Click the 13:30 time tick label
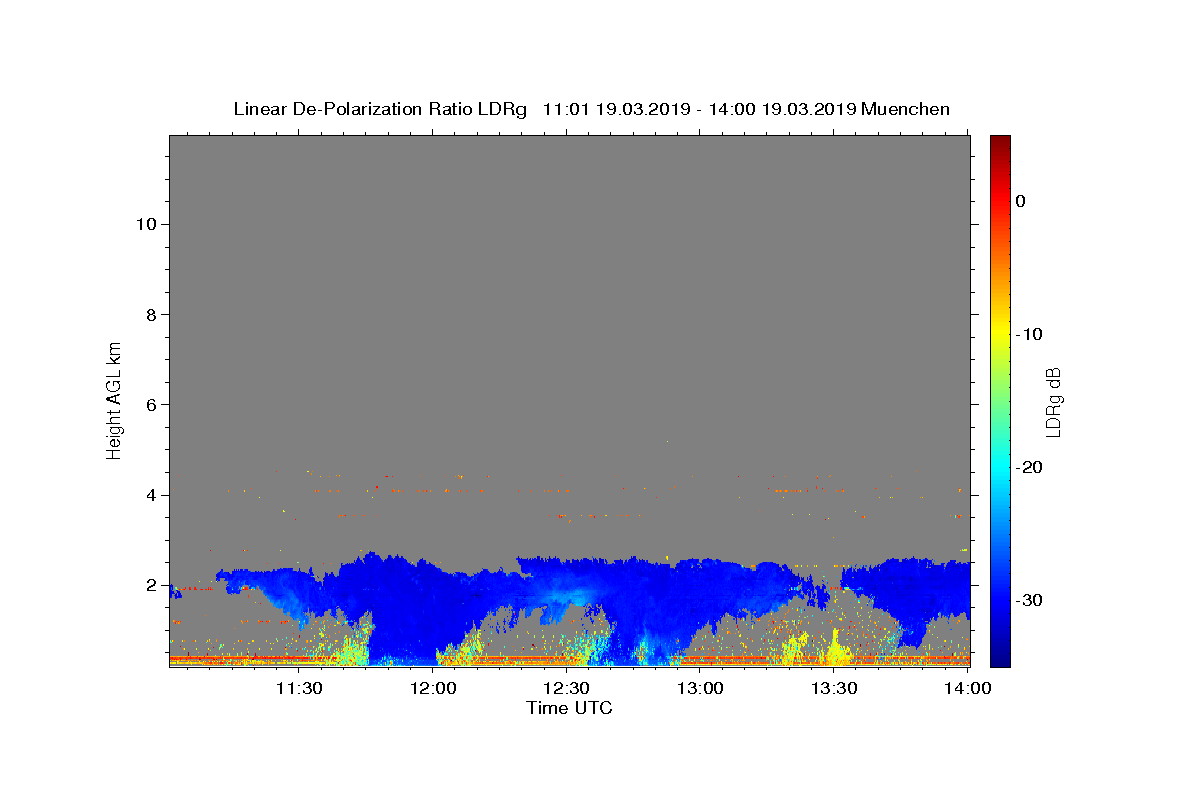Screen dimensions: 1200x800 click(x=833, y=688)
